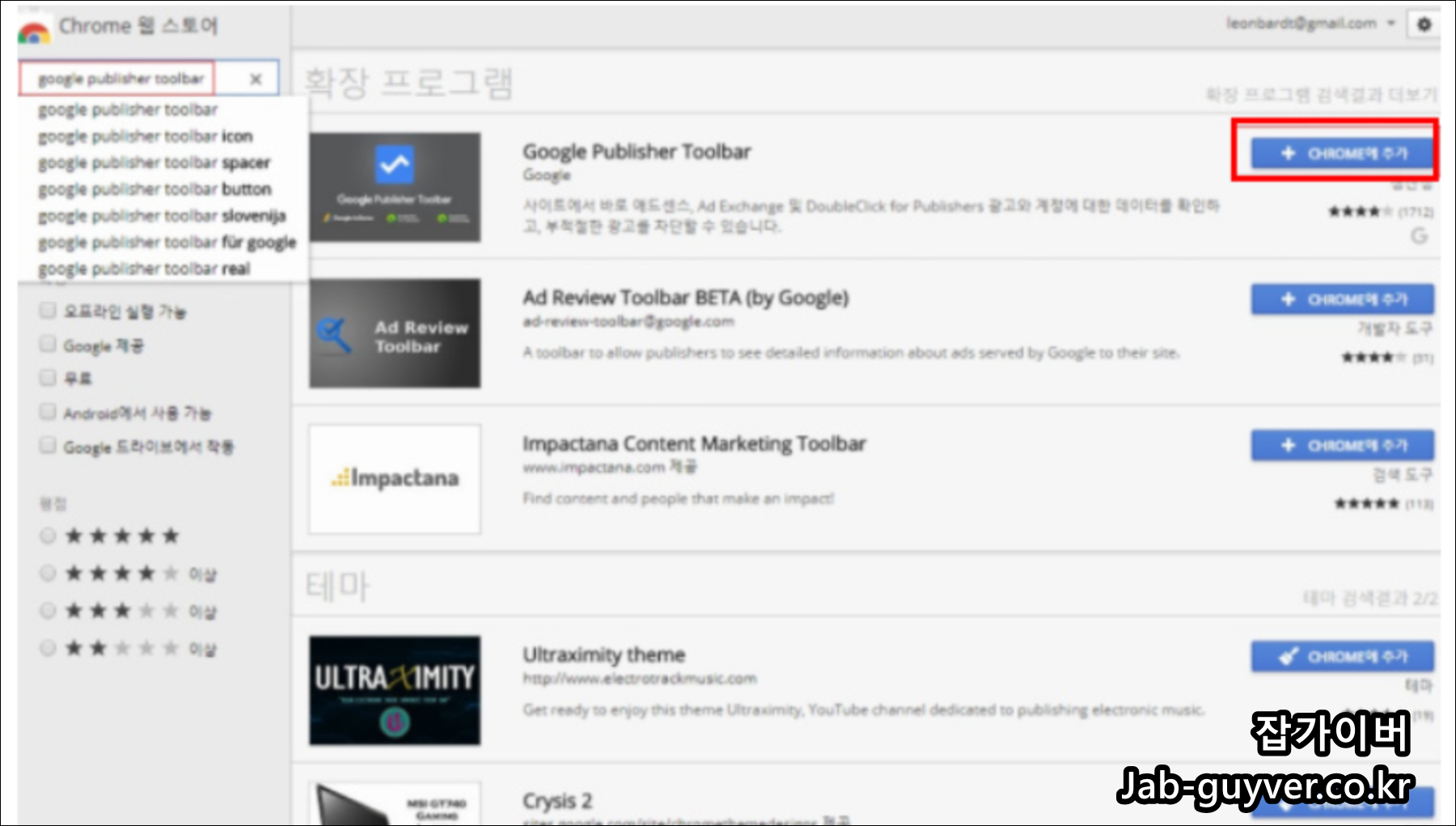Add Ad Review Toolbar BETA to Chrome
This screenshot has width=1456, height=826.
[x=1343, y=299]
